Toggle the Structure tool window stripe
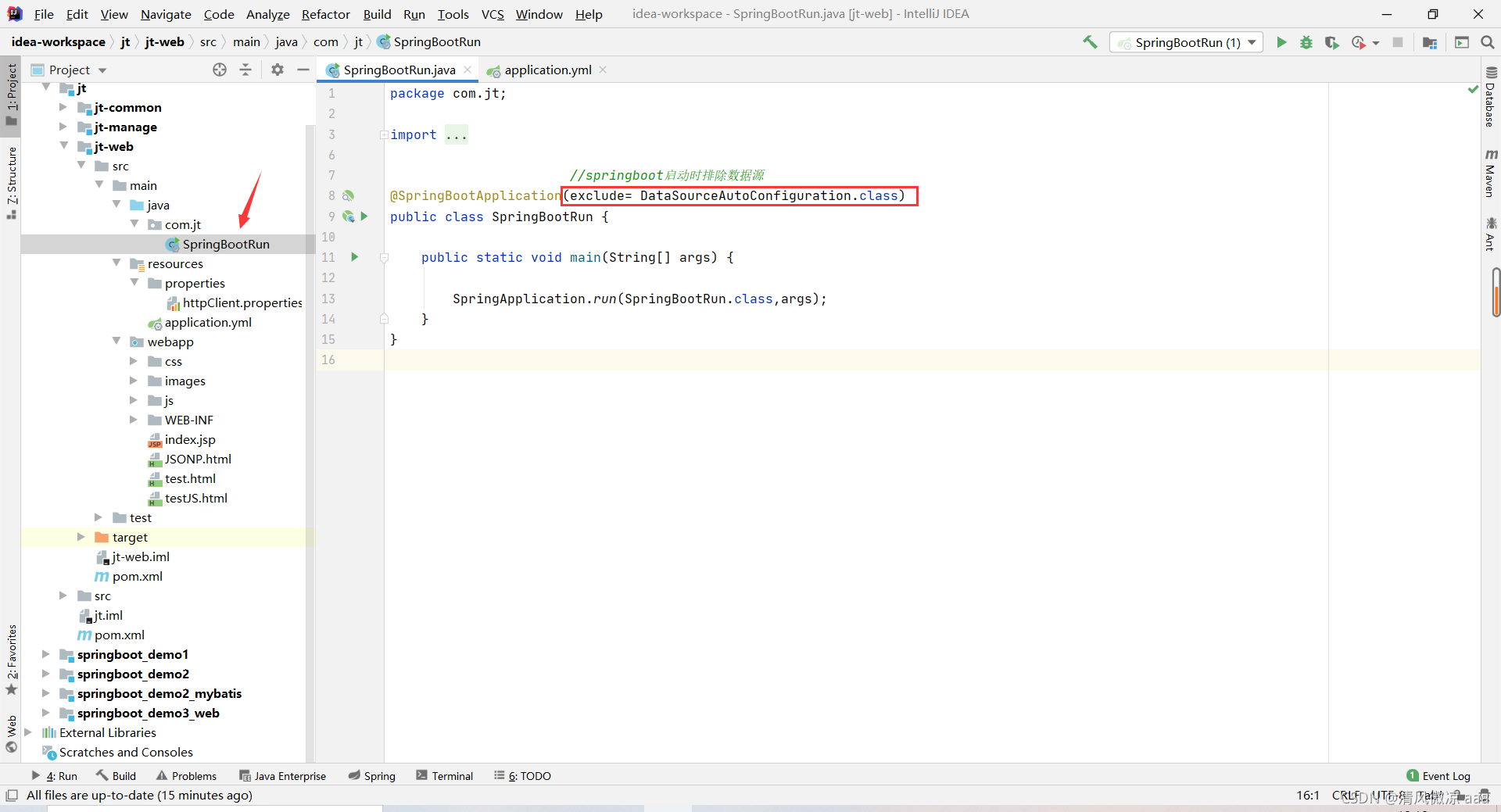The image size is (1501, 812). point(11,183)
